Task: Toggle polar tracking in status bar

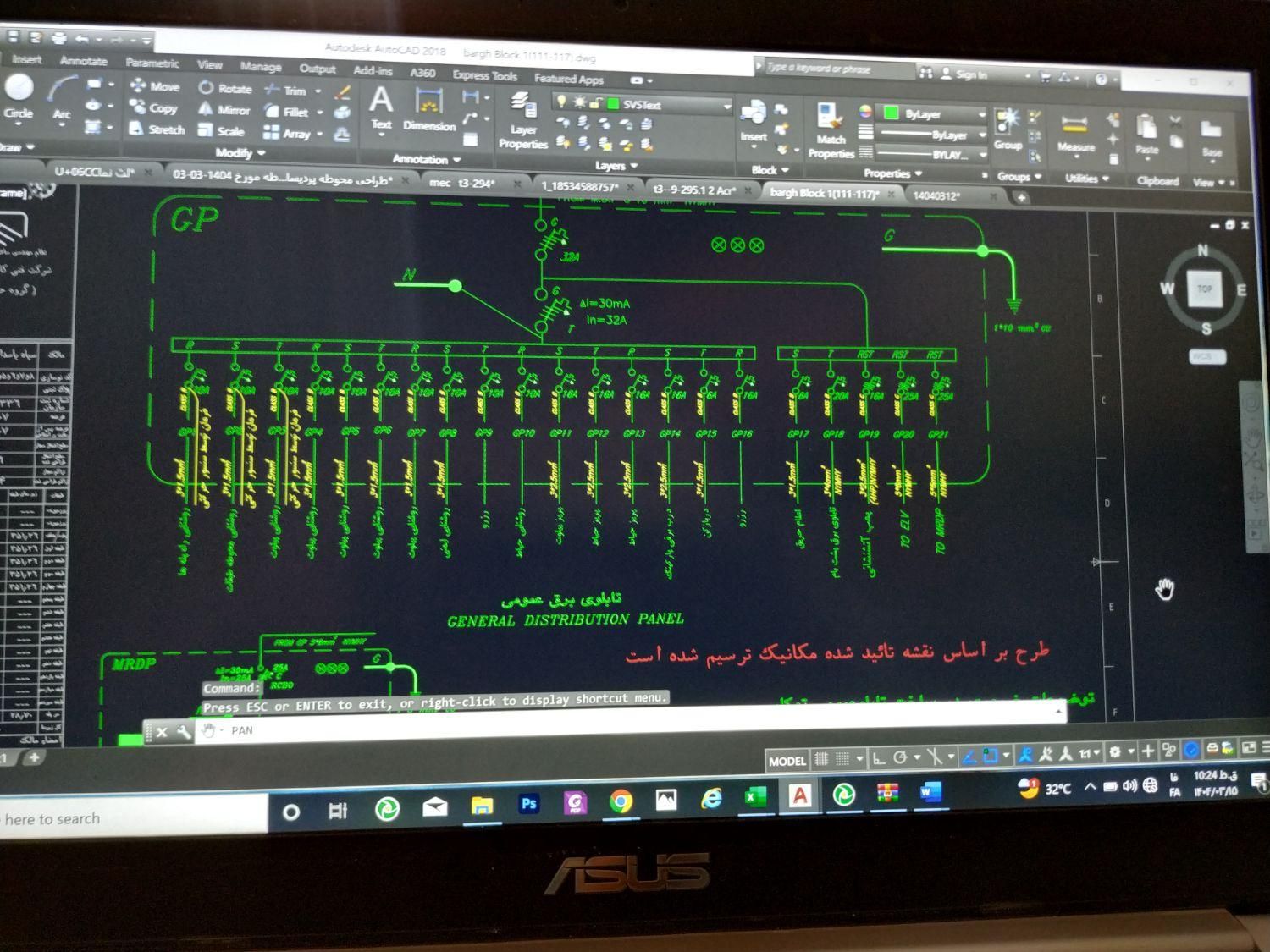Action: point(901,757)
